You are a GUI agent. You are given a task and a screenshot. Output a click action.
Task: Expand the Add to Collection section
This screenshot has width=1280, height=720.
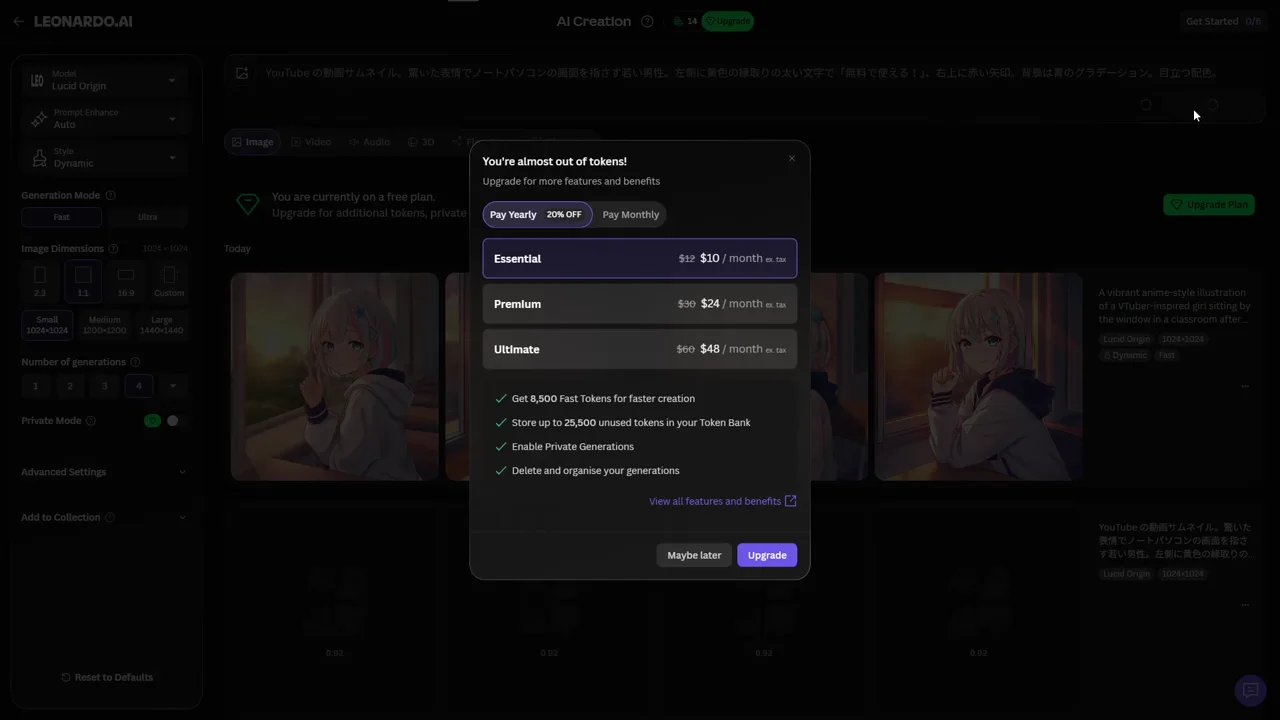[104, 518]
